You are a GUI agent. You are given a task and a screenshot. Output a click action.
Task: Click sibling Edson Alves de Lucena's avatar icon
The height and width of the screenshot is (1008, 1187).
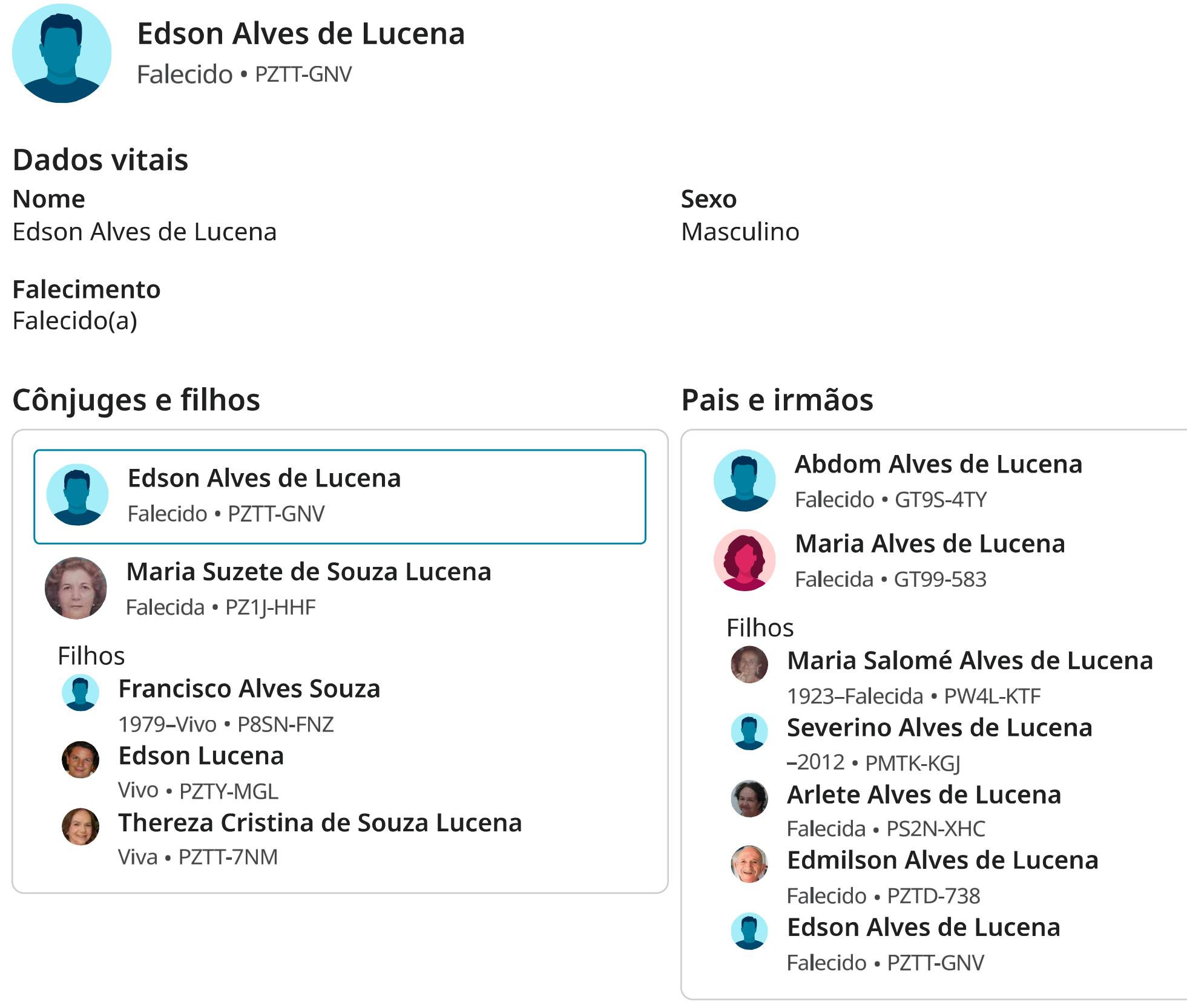pyautogui.click(x=749, y=931)
